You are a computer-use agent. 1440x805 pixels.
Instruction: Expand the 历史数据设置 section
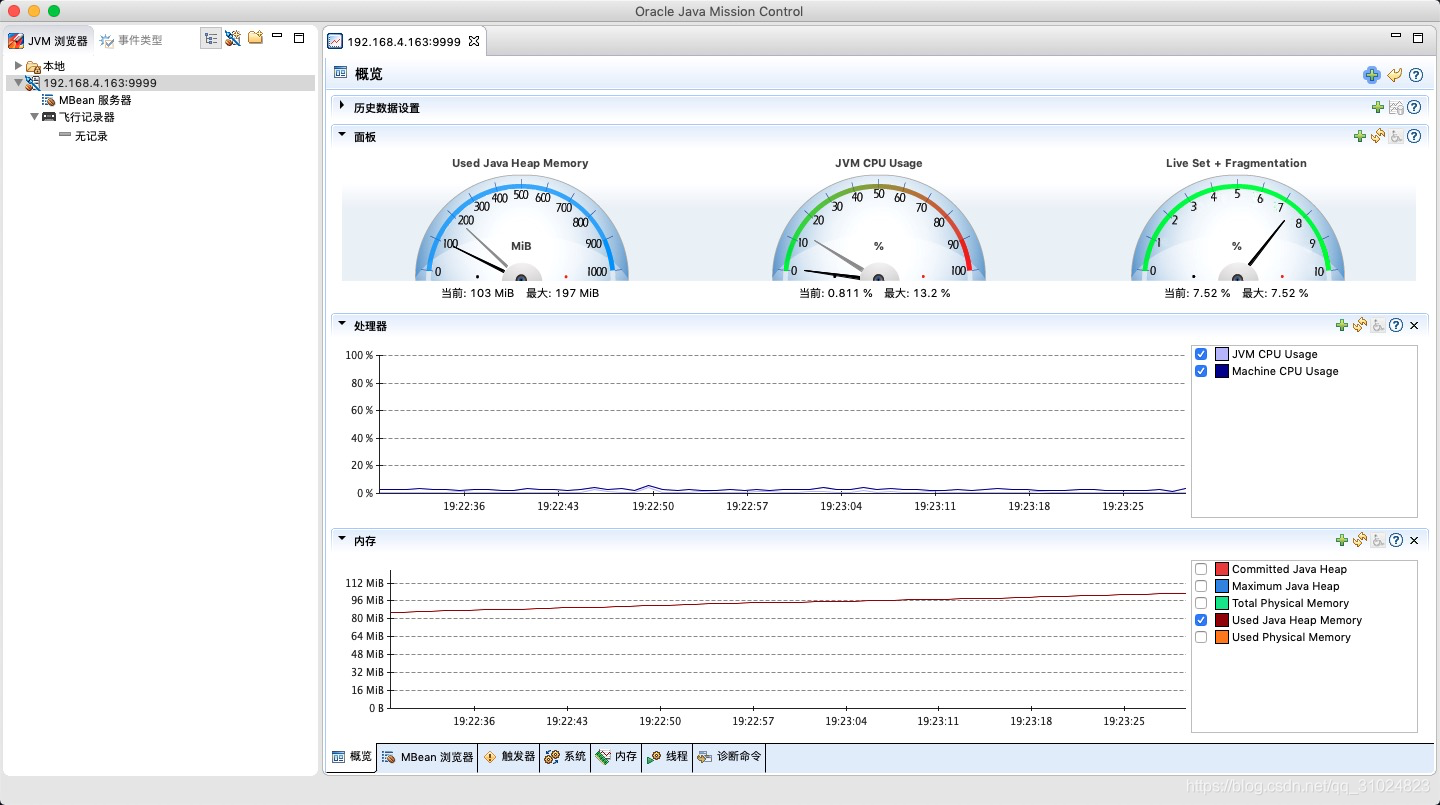[342, 106]
